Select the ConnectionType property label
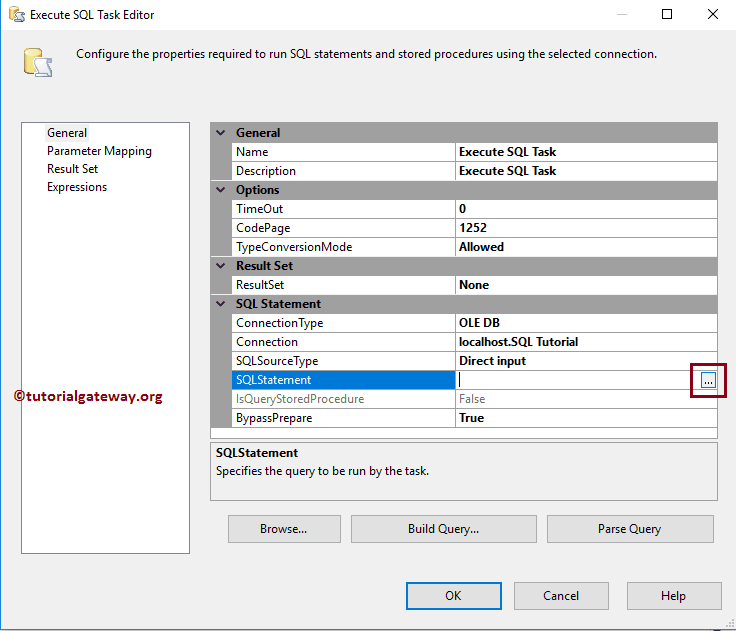The width and height of the screenshot is (736, 631). point(343,323)
